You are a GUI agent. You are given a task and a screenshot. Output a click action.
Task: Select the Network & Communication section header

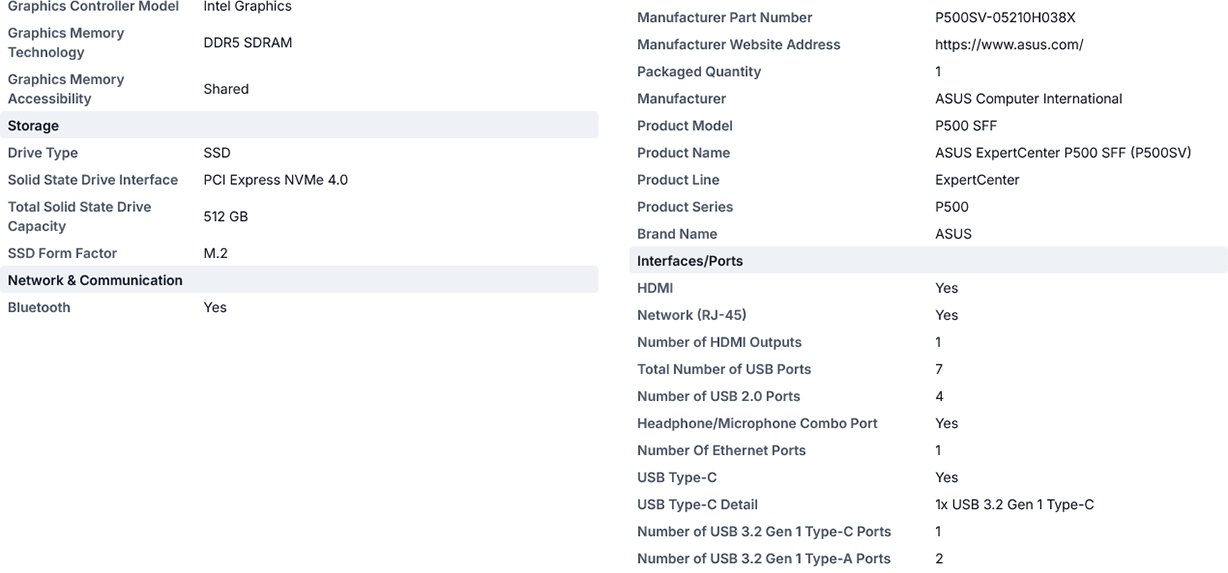coord(299,280)
